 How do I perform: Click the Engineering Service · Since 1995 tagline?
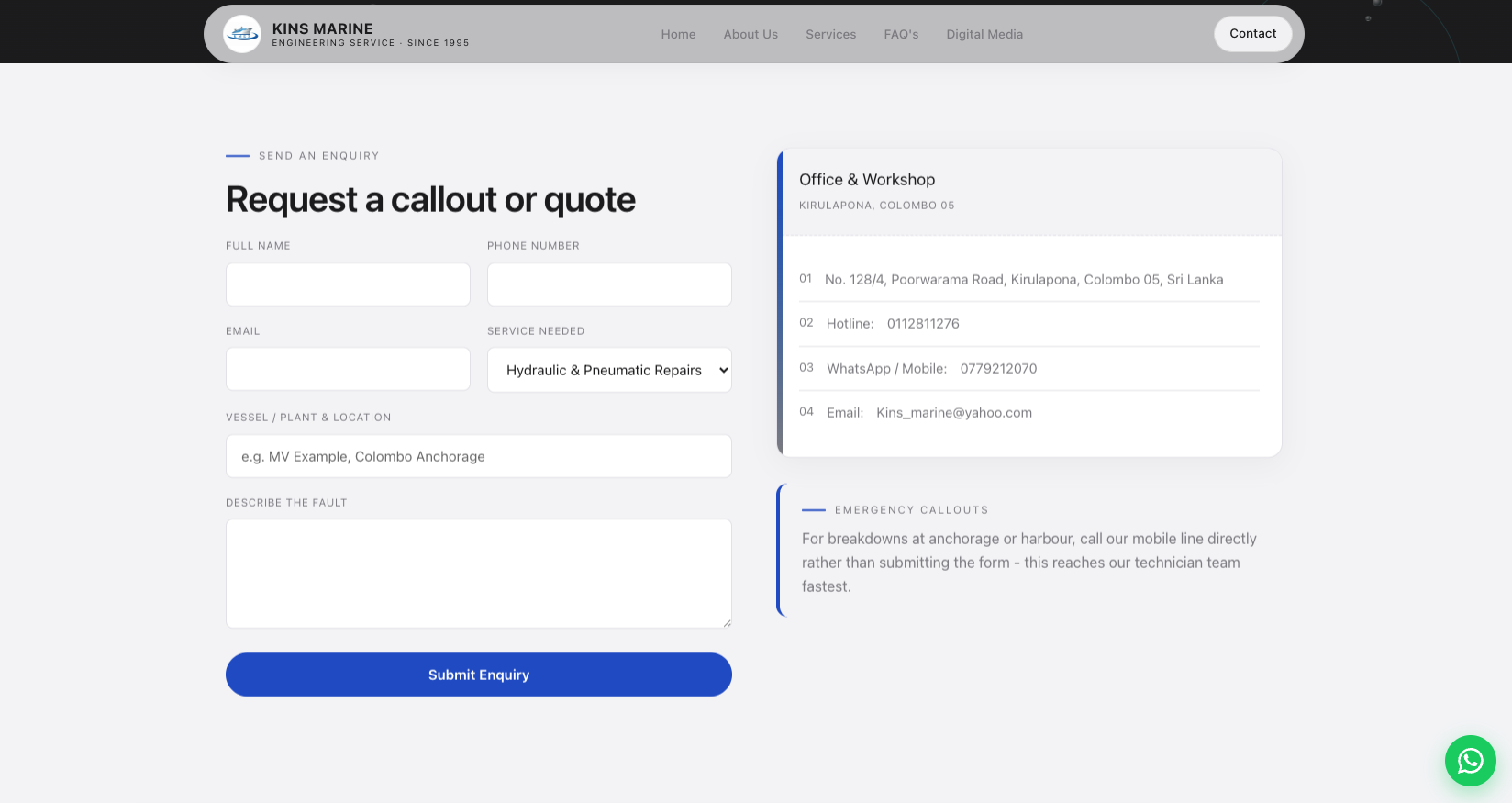[371, 43]
